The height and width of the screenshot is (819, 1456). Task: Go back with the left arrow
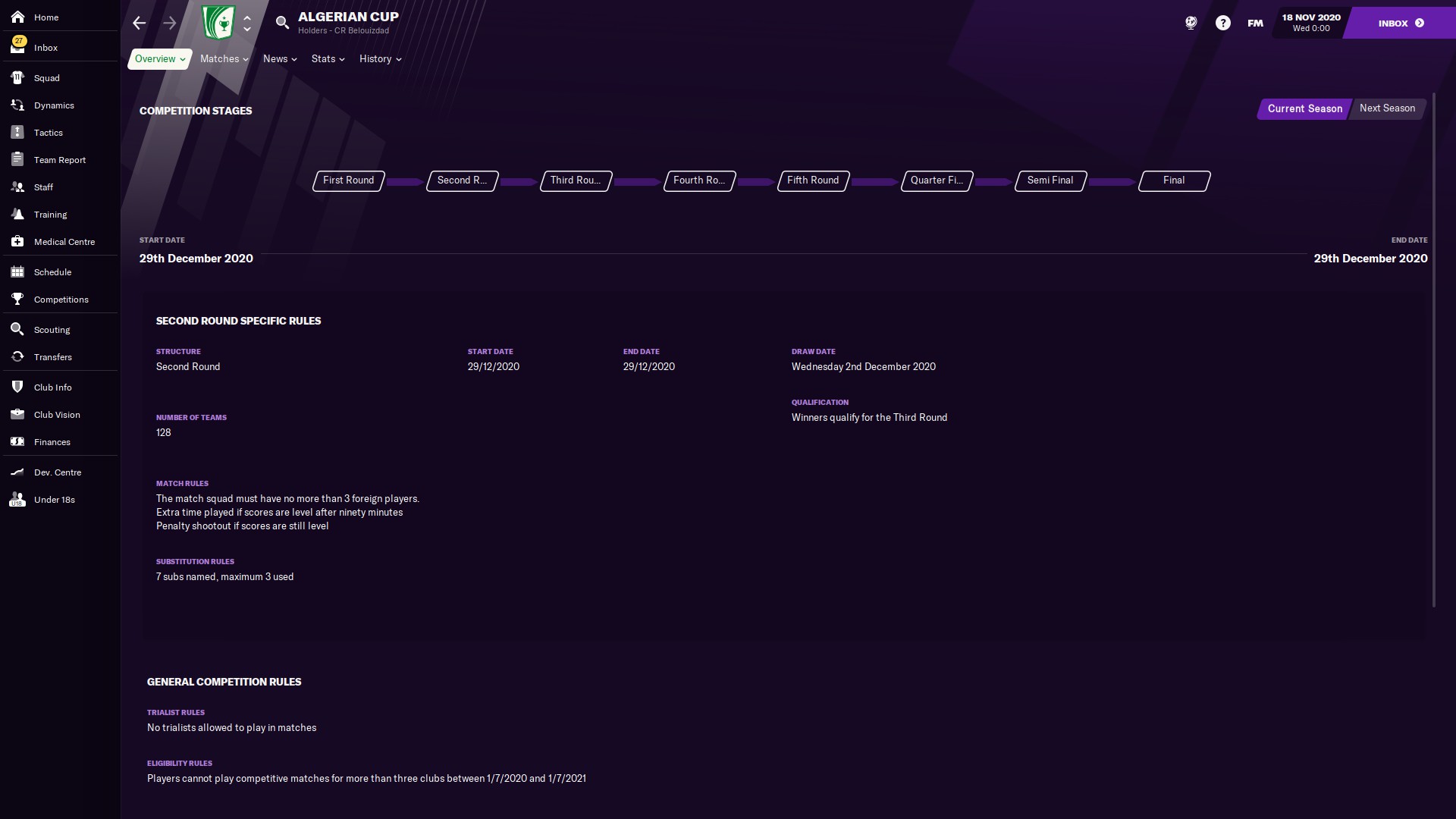pyautogui.click(x=139, y=23)
